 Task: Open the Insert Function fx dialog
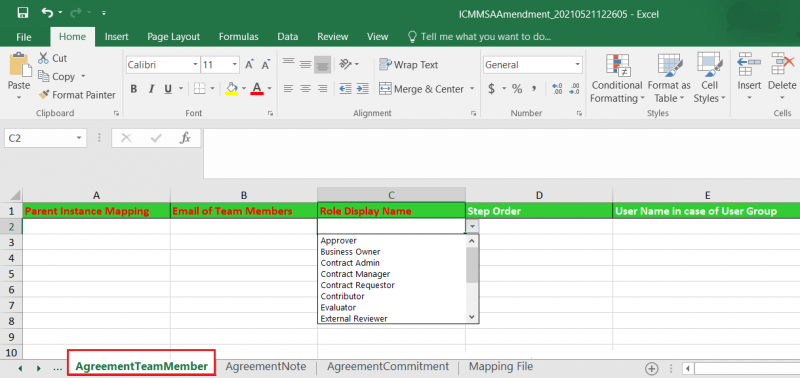point(185,138)
